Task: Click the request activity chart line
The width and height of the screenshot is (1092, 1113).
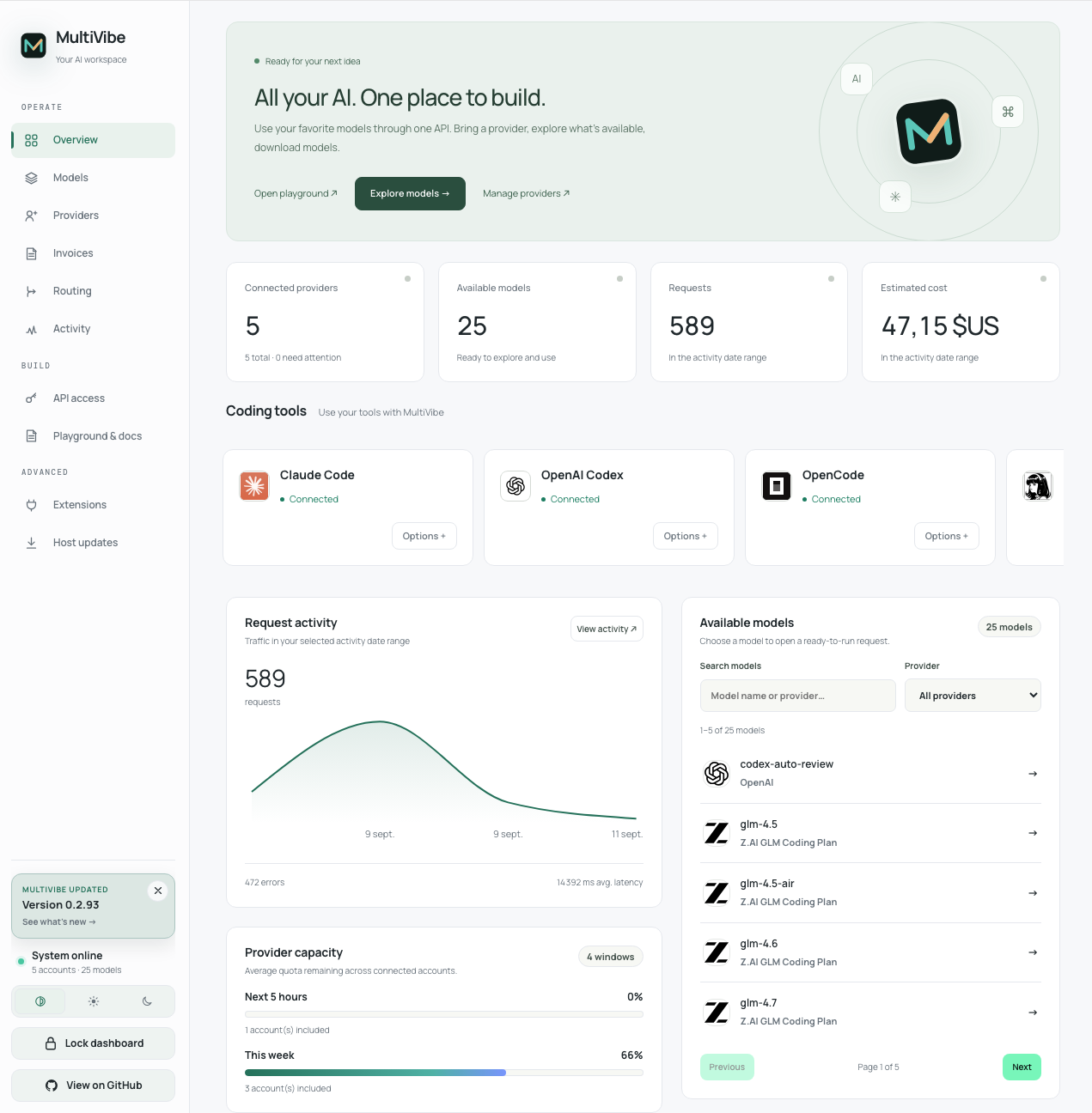Action: [444, 770]
